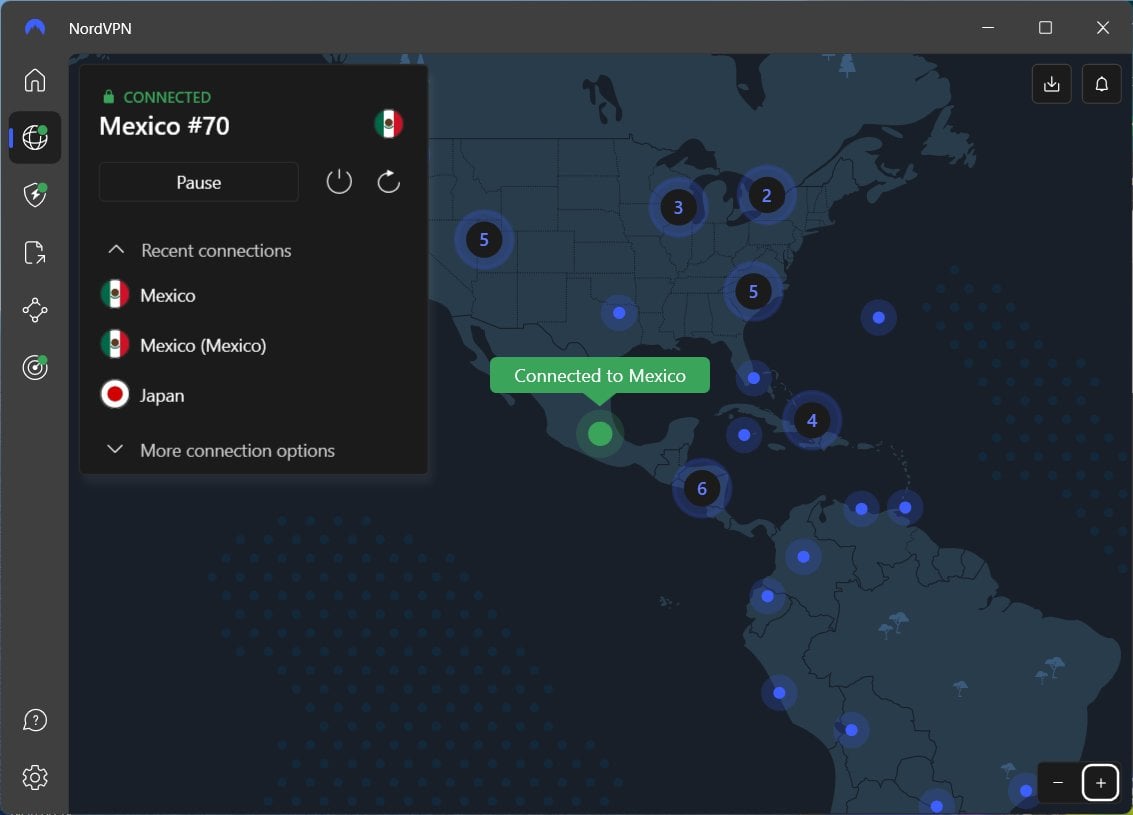Disconnect using the power icon
Viewport: 1133px width, 815px height.
tap(339, 181)
